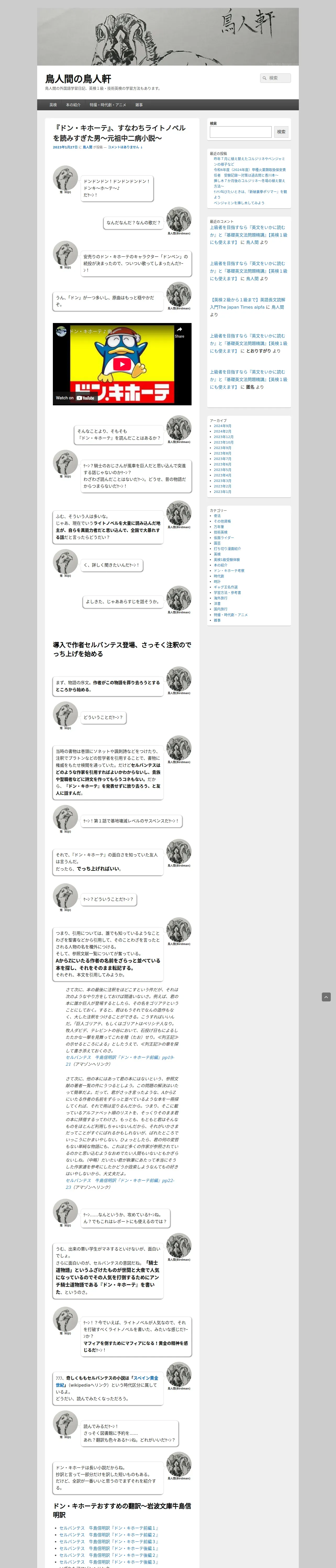Click the Watch on YouTube logo
The width and height of the screenshot is (336, 1568).
tap(75, 398)
